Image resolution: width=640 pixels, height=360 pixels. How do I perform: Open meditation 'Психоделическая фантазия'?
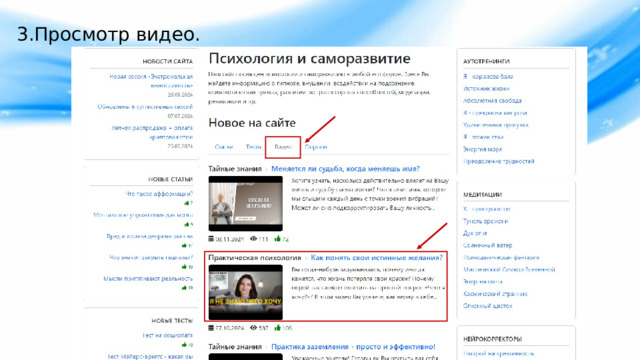501,258
